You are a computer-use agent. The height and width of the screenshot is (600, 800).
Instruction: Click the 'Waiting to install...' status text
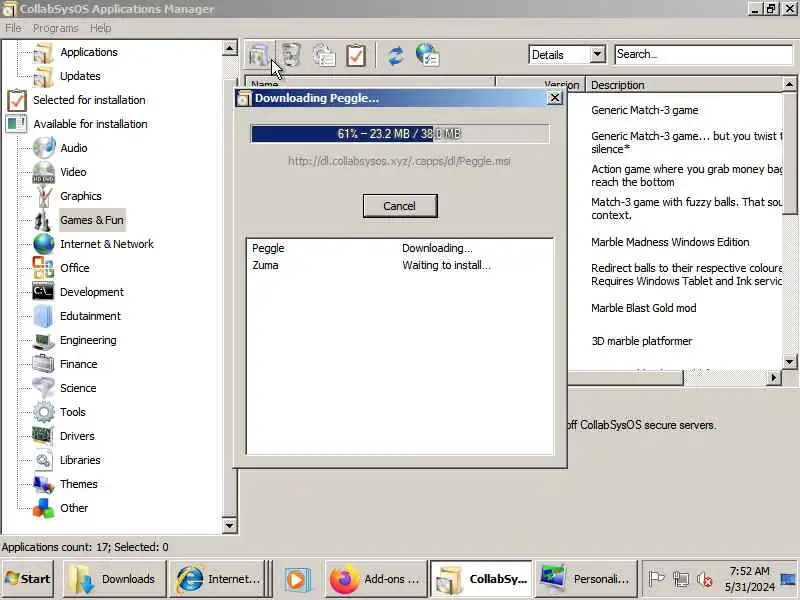point(446,265)
